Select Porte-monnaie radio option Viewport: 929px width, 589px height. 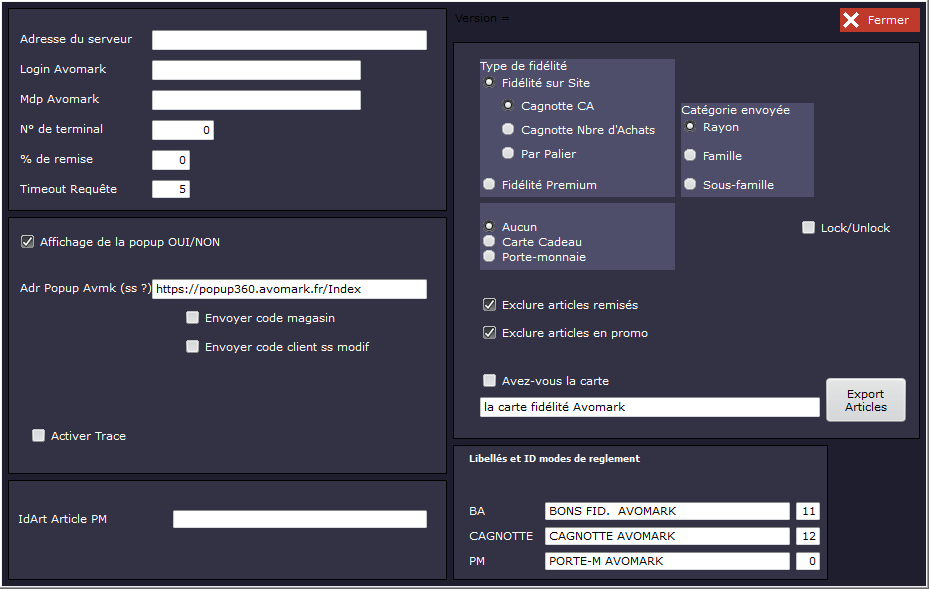489,256
